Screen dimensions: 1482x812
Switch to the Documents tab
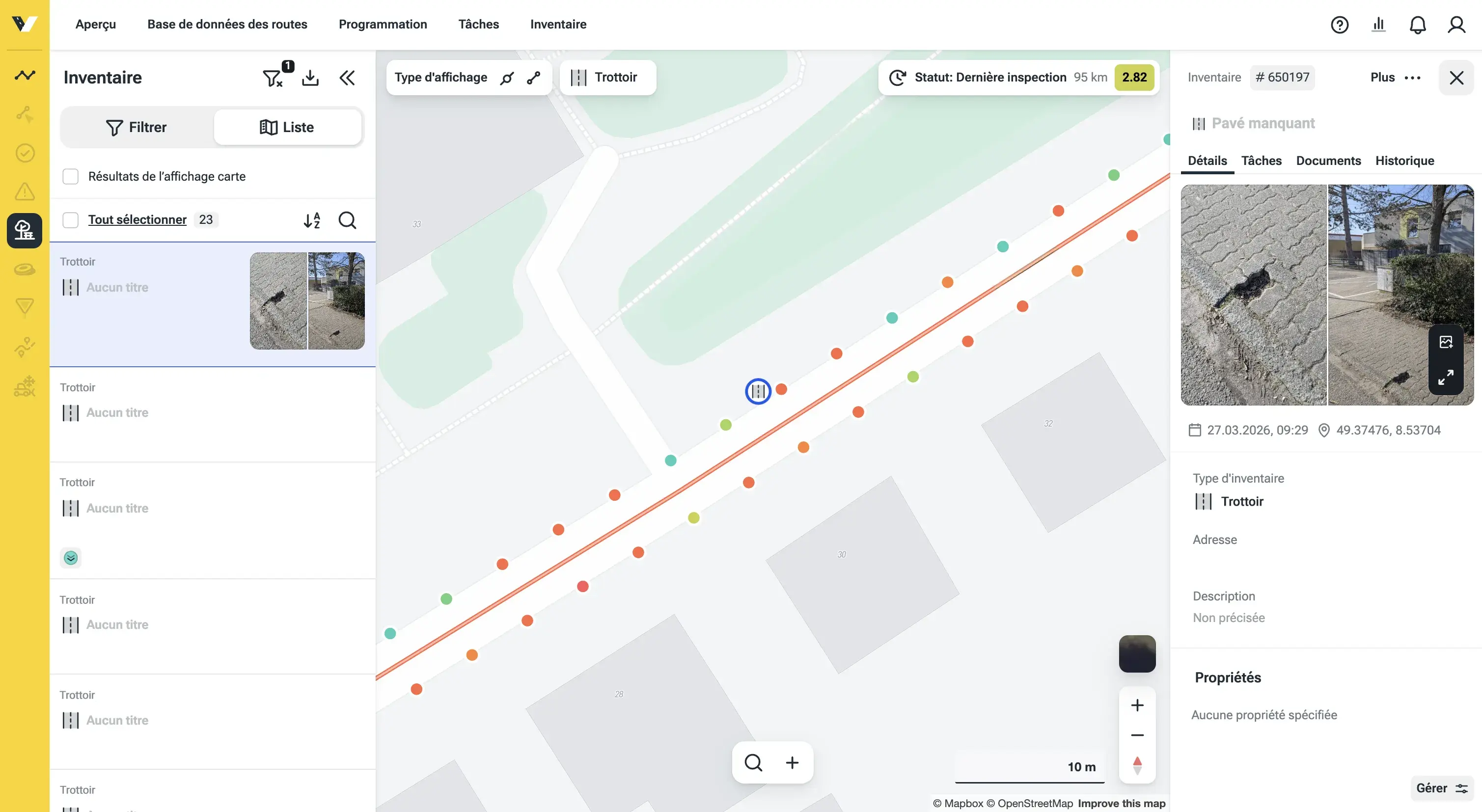pos(1328,161)
